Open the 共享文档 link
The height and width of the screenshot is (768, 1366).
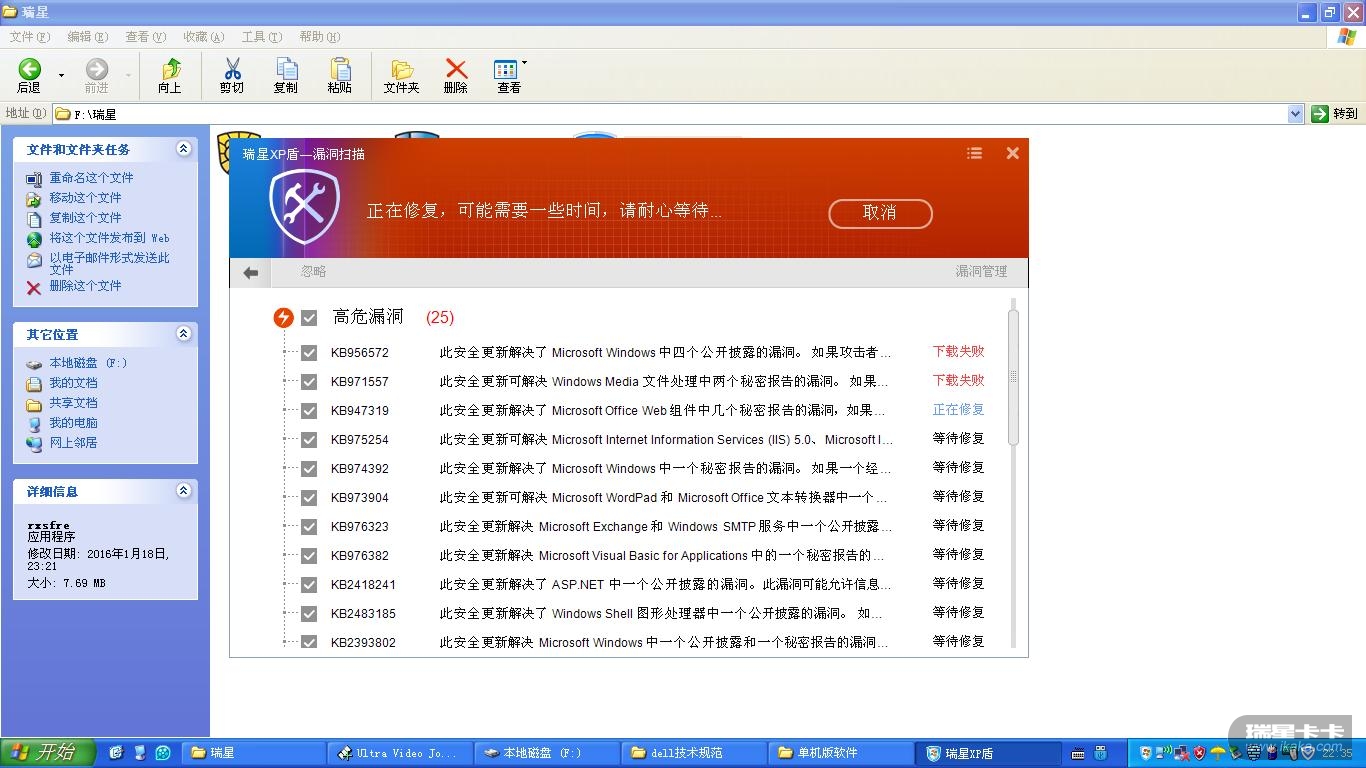coord(74,403)
